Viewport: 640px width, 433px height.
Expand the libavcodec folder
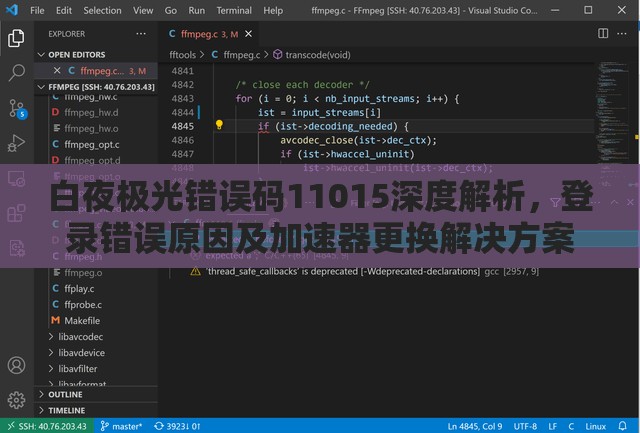(80, 337)
